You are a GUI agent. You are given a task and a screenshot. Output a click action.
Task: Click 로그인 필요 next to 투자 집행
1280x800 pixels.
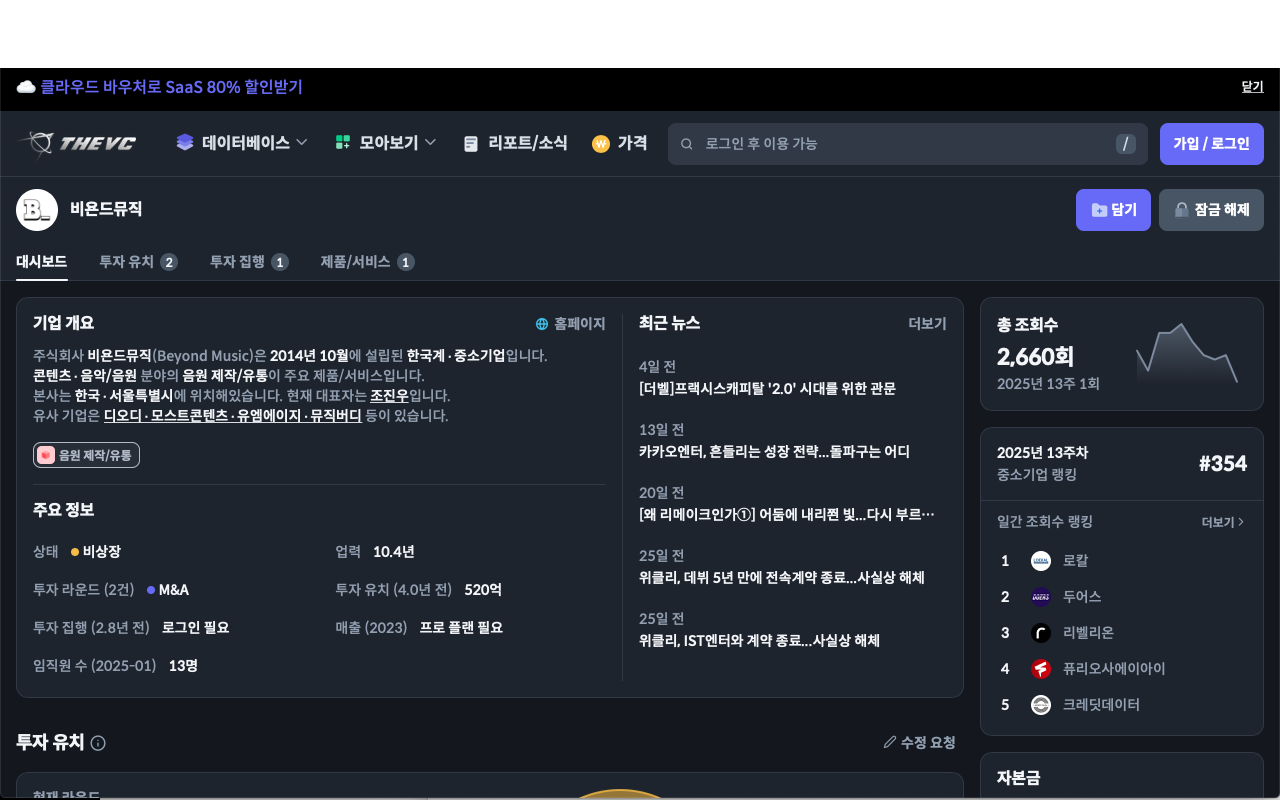click(195, 627)
